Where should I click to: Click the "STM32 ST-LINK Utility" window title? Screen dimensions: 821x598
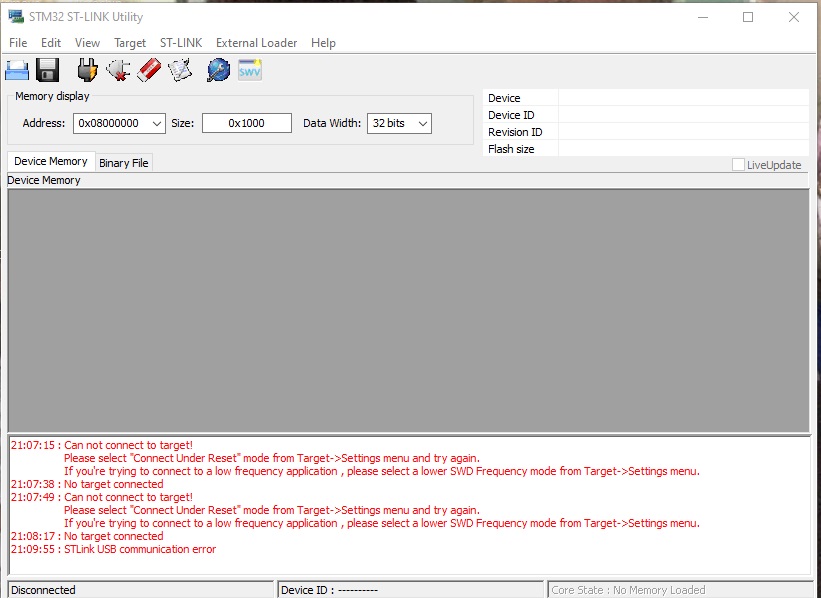point(86,17)
